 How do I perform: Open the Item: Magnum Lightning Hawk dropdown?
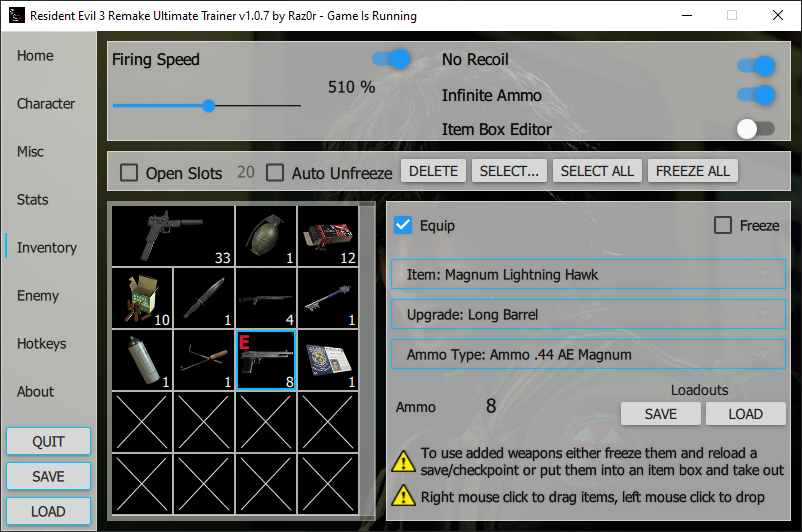click(587, 275)
